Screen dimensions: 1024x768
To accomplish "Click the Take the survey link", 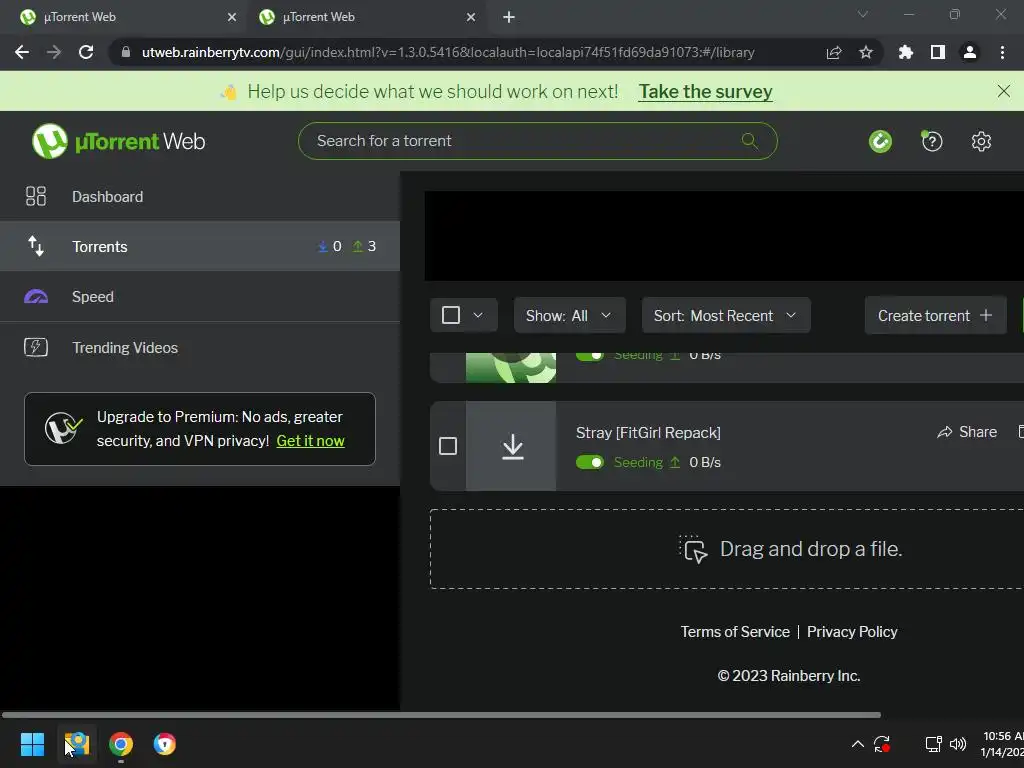I will click(x=705, y=91).
